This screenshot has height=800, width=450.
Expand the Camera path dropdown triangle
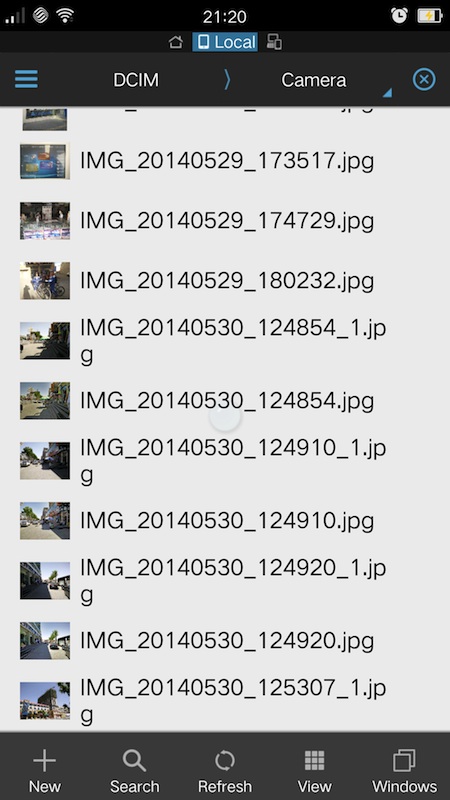tap(387, 92)
